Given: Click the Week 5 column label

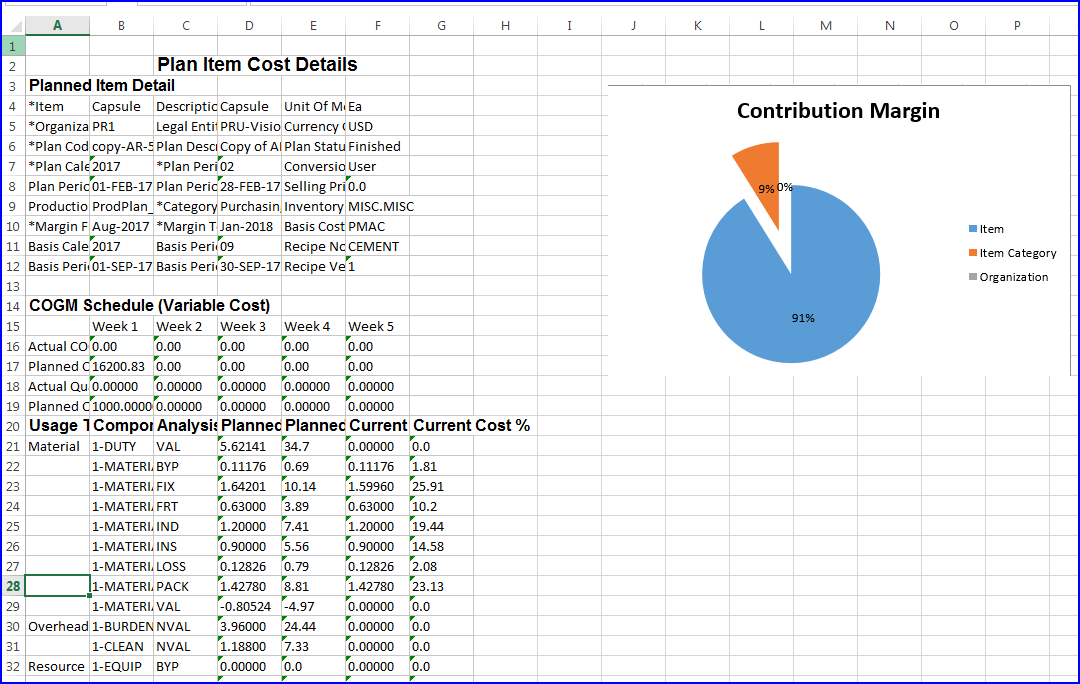Looking at the screenshot, I should pyautogui.click(x=377, y=327).
